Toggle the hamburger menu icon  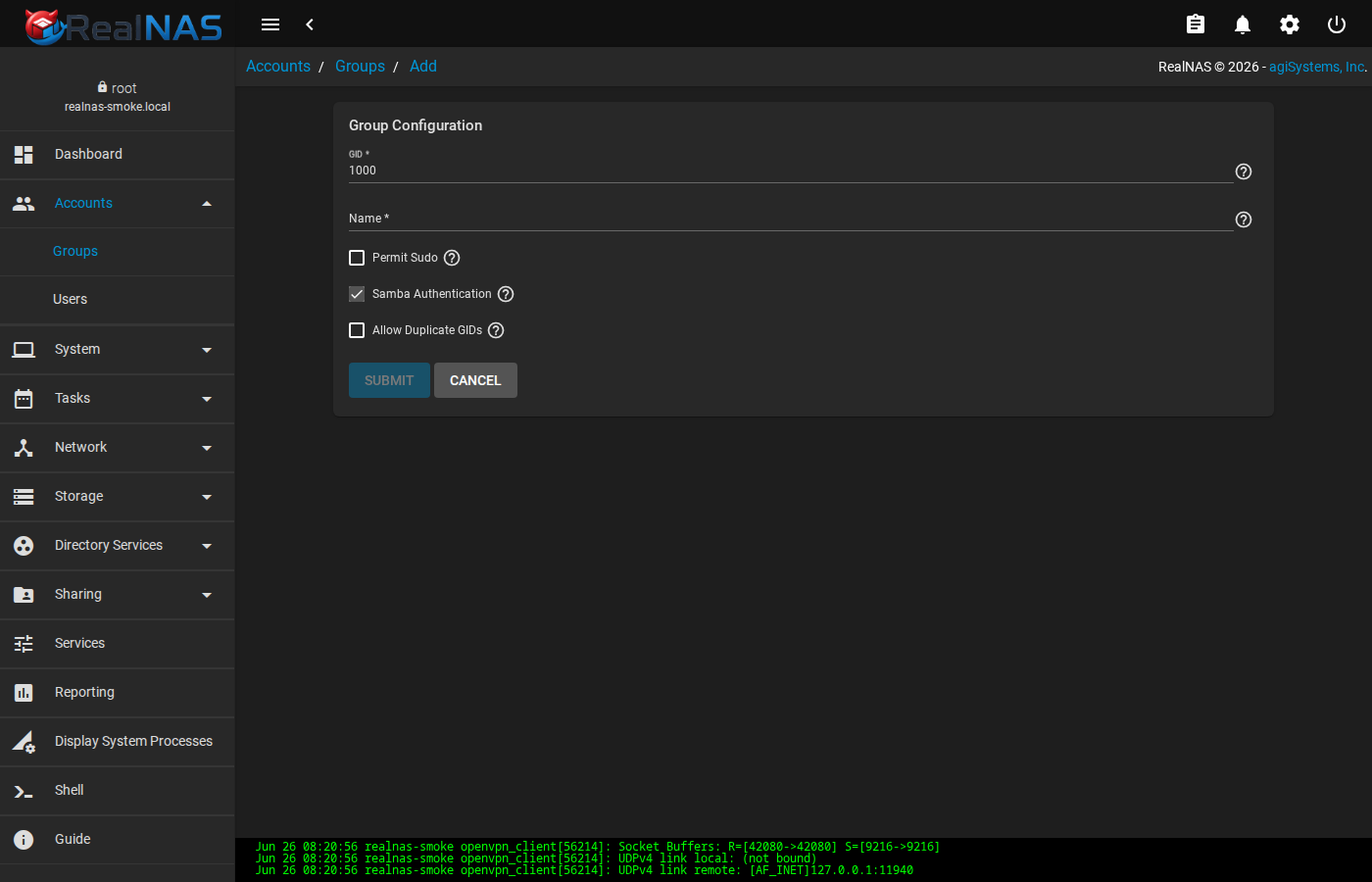point(270,24)
